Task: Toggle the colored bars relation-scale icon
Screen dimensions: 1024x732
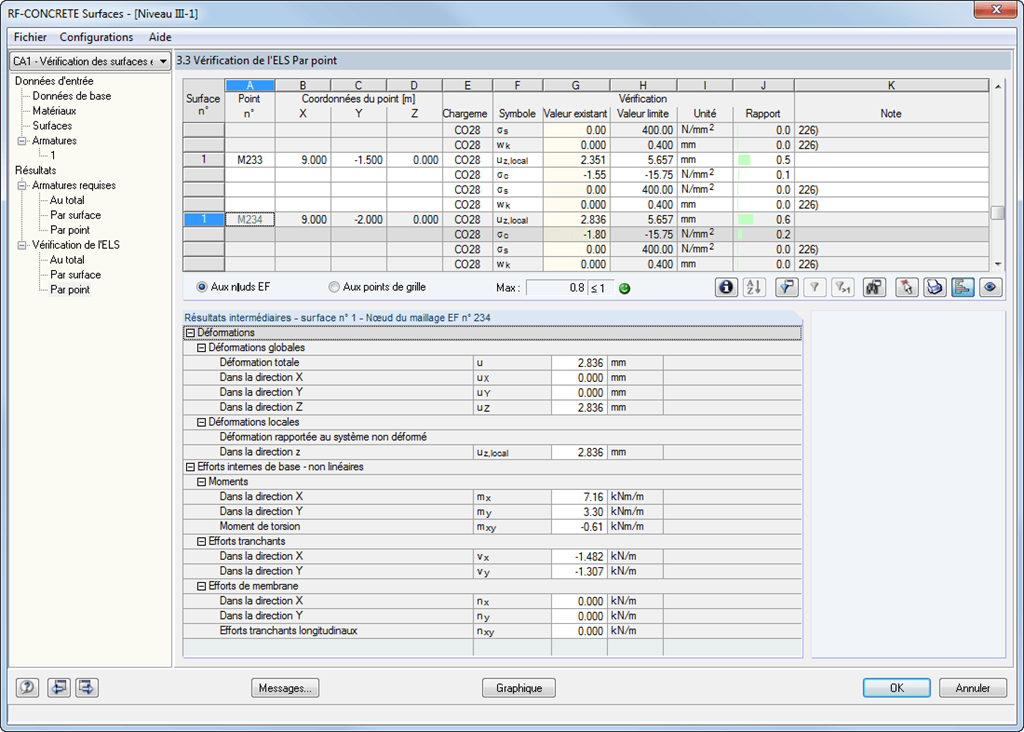Action: (962, 287)
